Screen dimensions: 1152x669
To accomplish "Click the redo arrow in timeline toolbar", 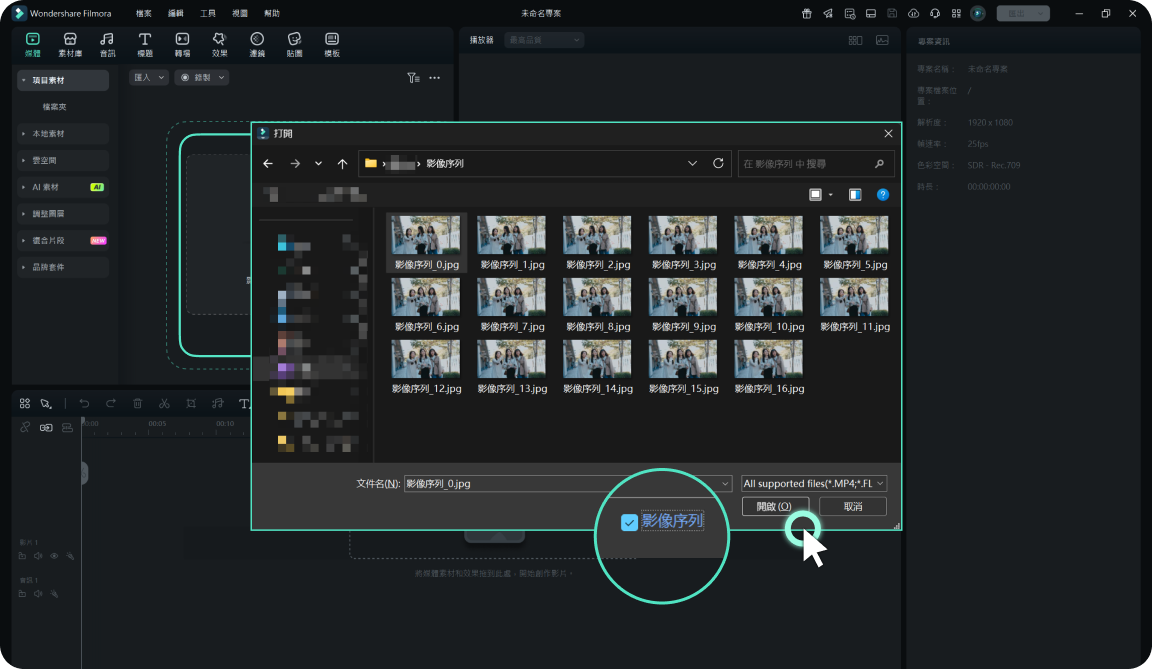I will [x=111, y=403].
